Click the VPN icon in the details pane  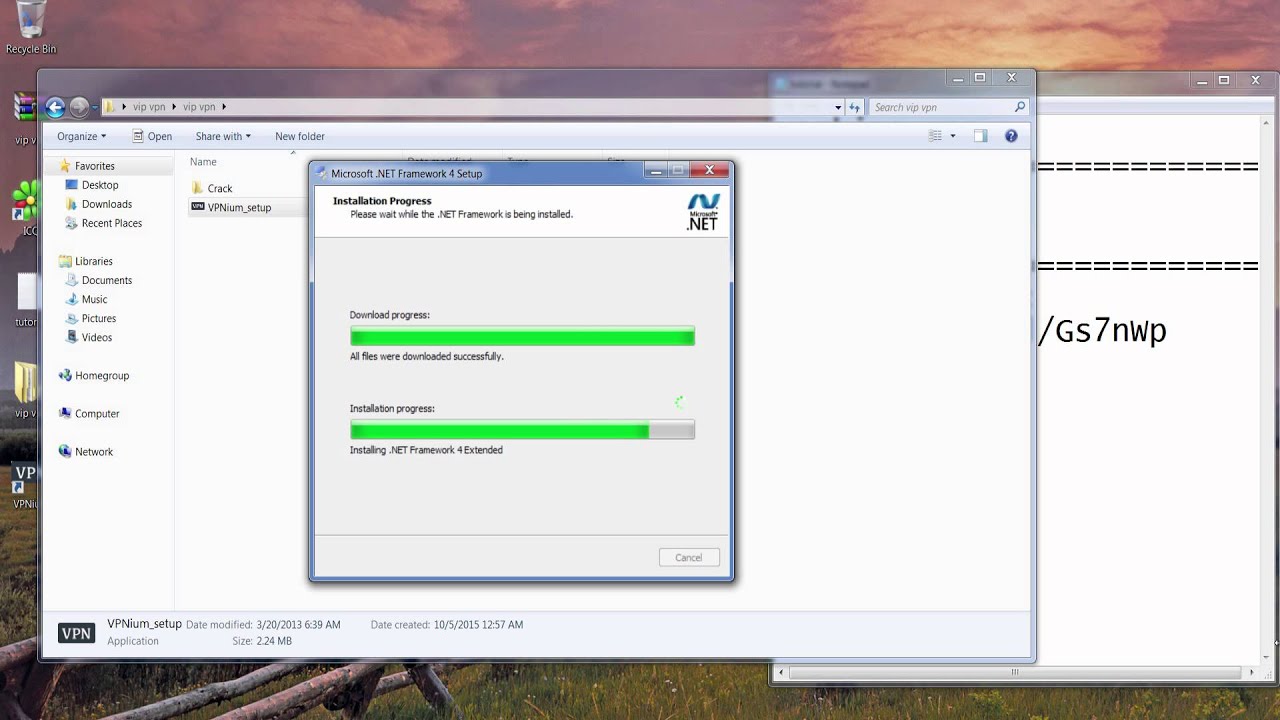(76, 633)
